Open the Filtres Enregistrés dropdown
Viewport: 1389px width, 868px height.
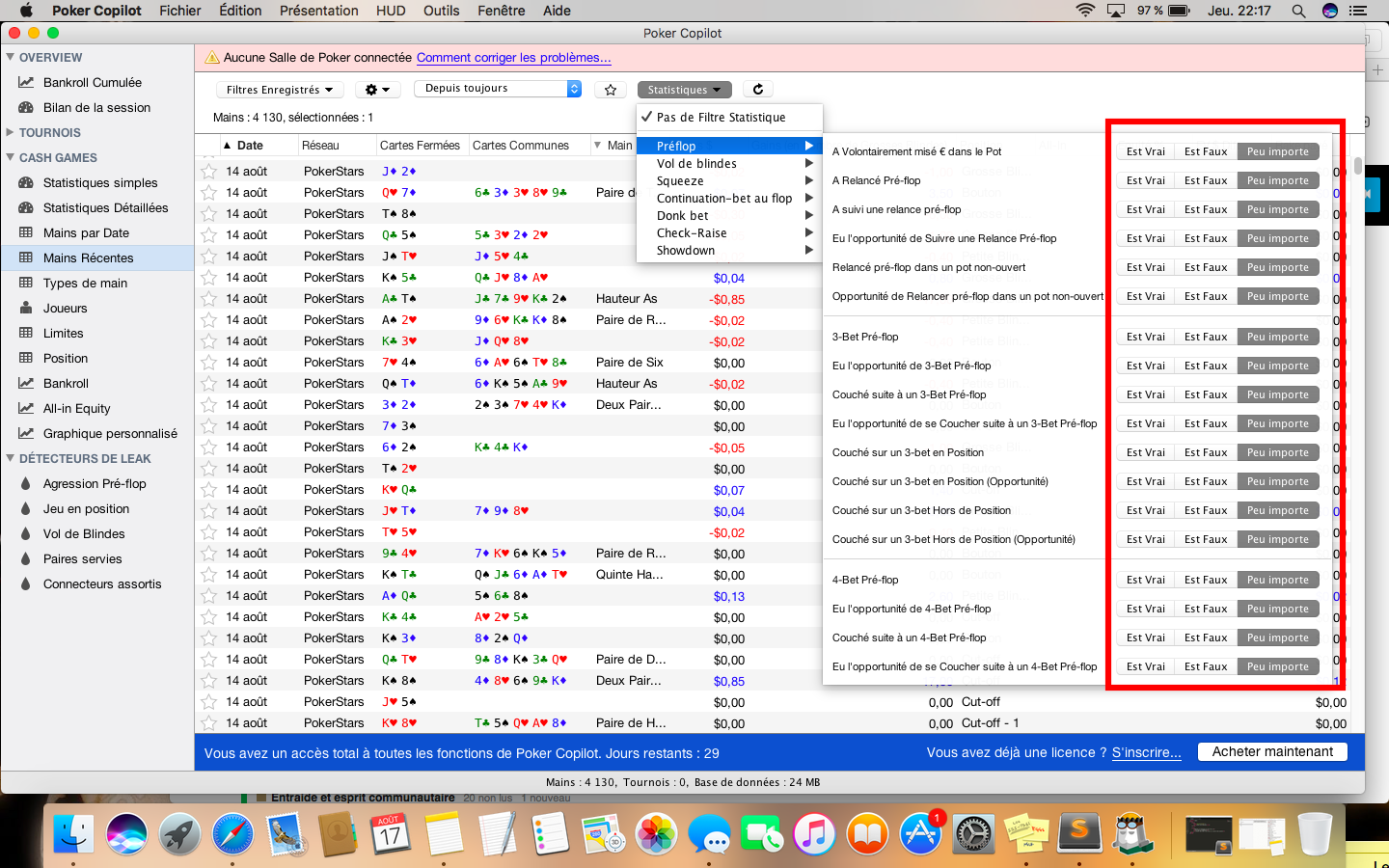[280, 90]
